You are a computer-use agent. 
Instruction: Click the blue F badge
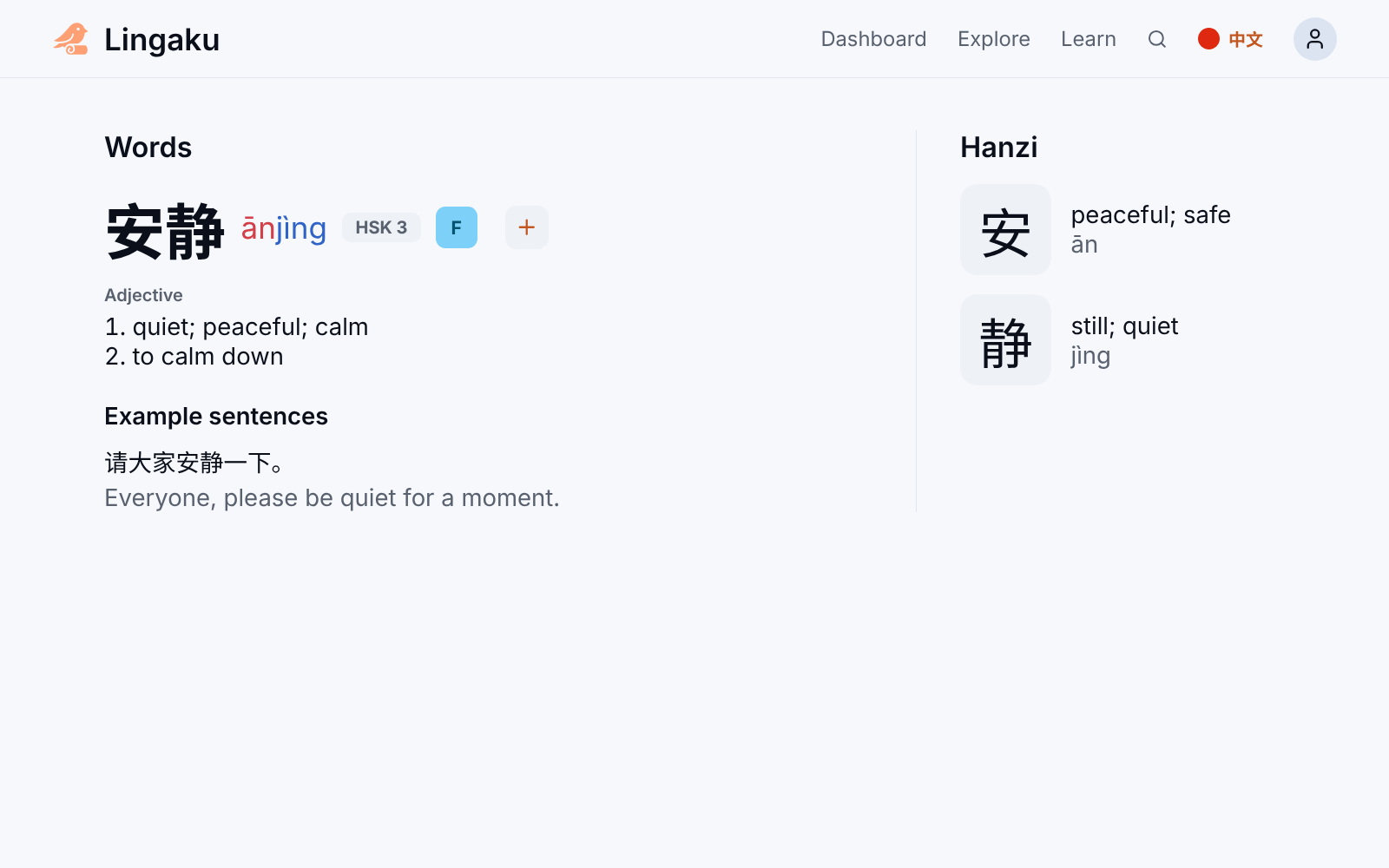click(457, 227)
